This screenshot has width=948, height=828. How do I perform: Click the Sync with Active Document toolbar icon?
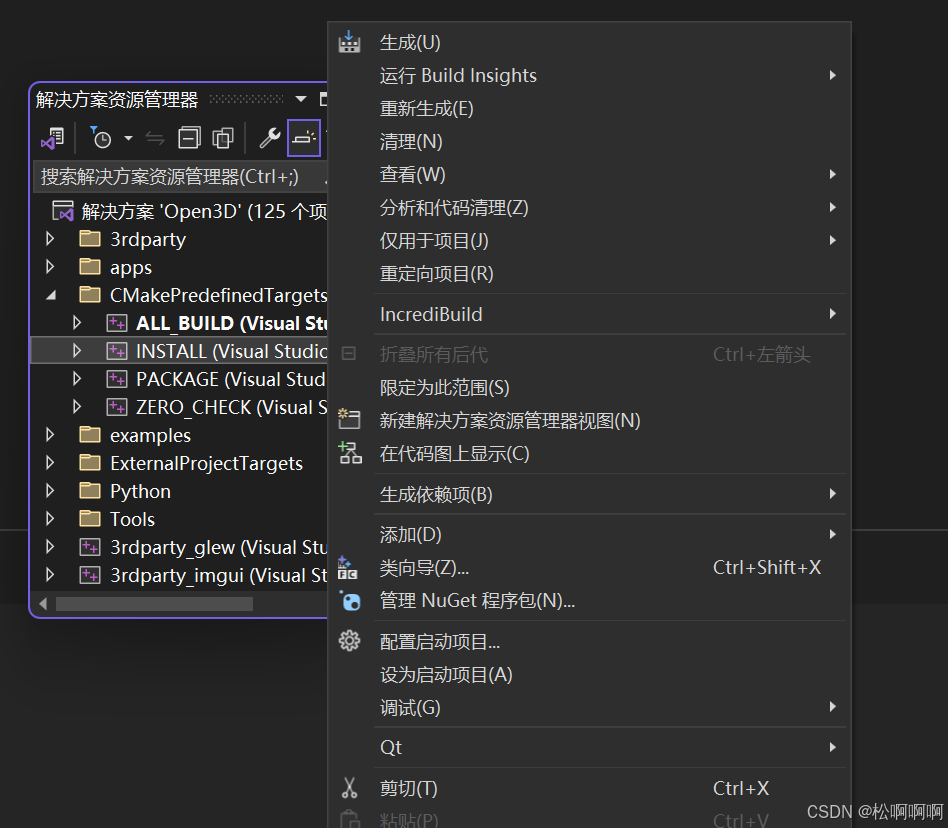pyautogui.click(x=155, y=137)
